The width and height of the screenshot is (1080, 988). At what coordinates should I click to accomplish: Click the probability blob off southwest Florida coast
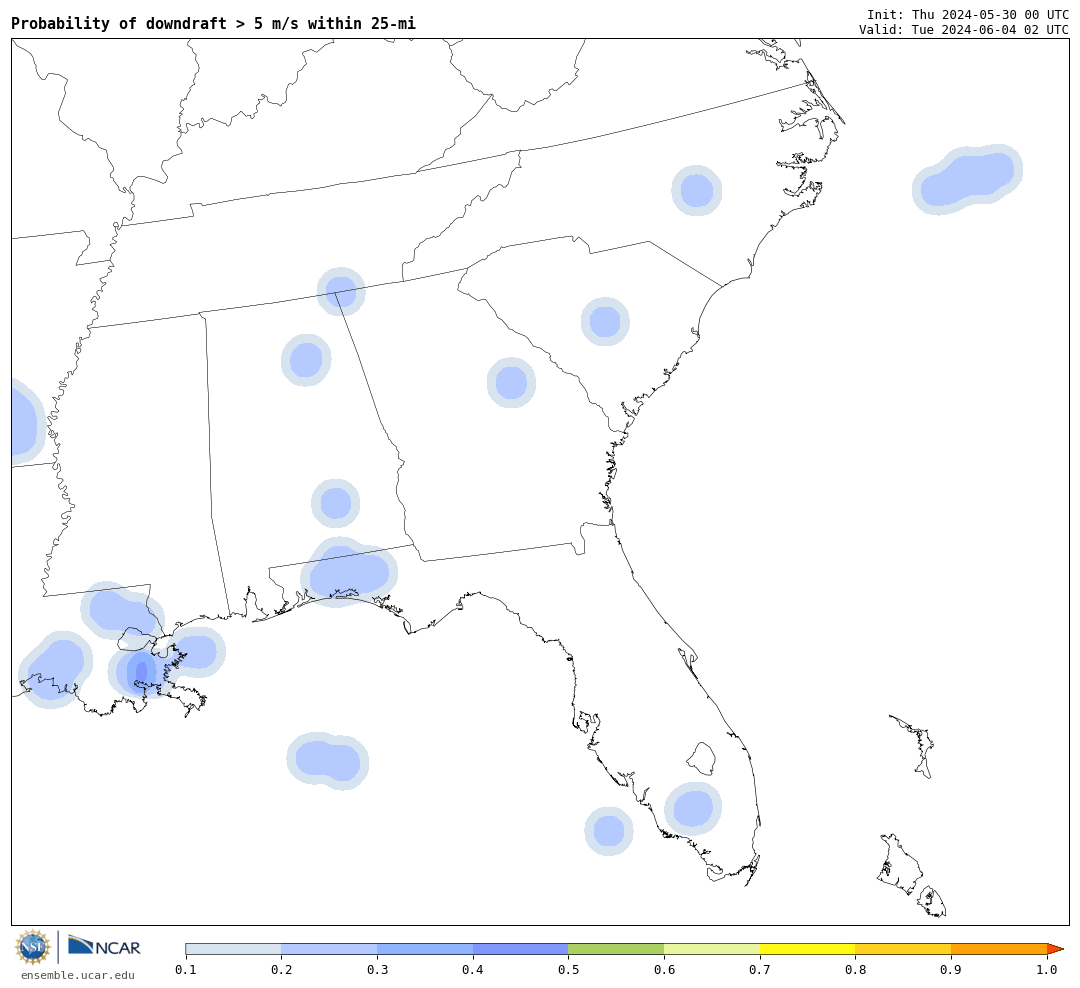pyautogui.click(x=609, y=831)
